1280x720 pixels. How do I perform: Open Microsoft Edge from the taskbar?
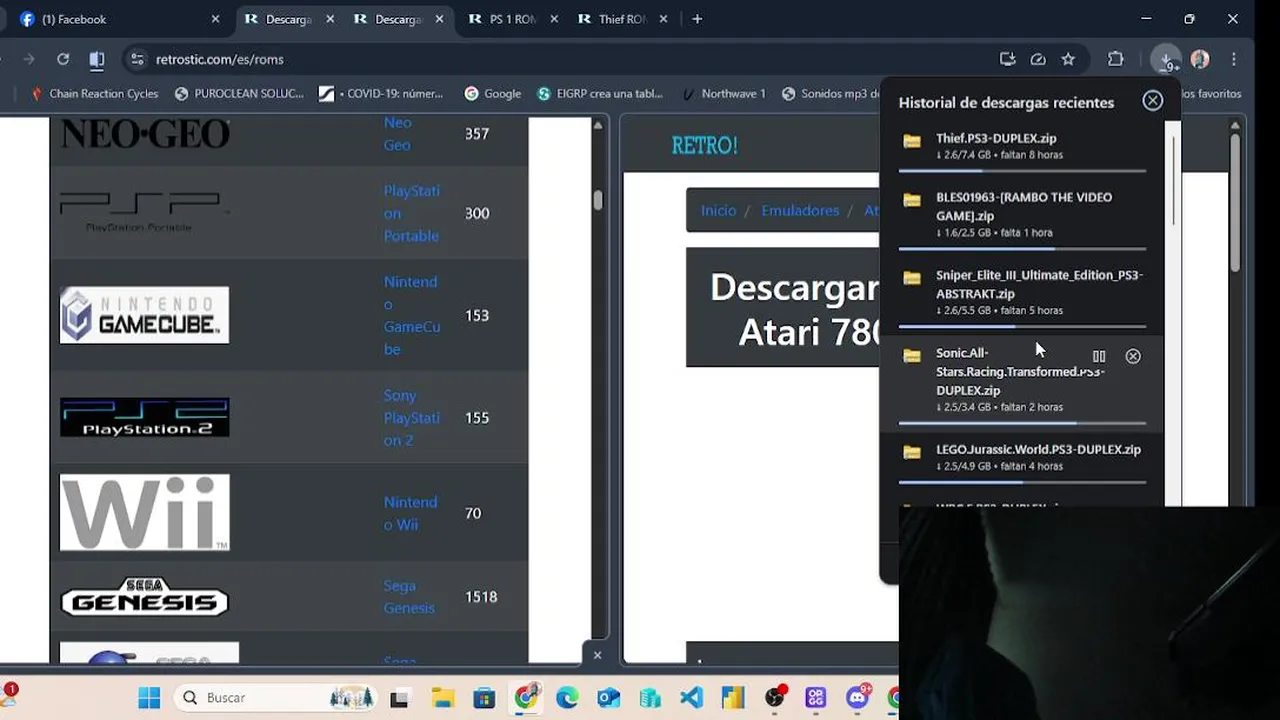coord(567,697)
